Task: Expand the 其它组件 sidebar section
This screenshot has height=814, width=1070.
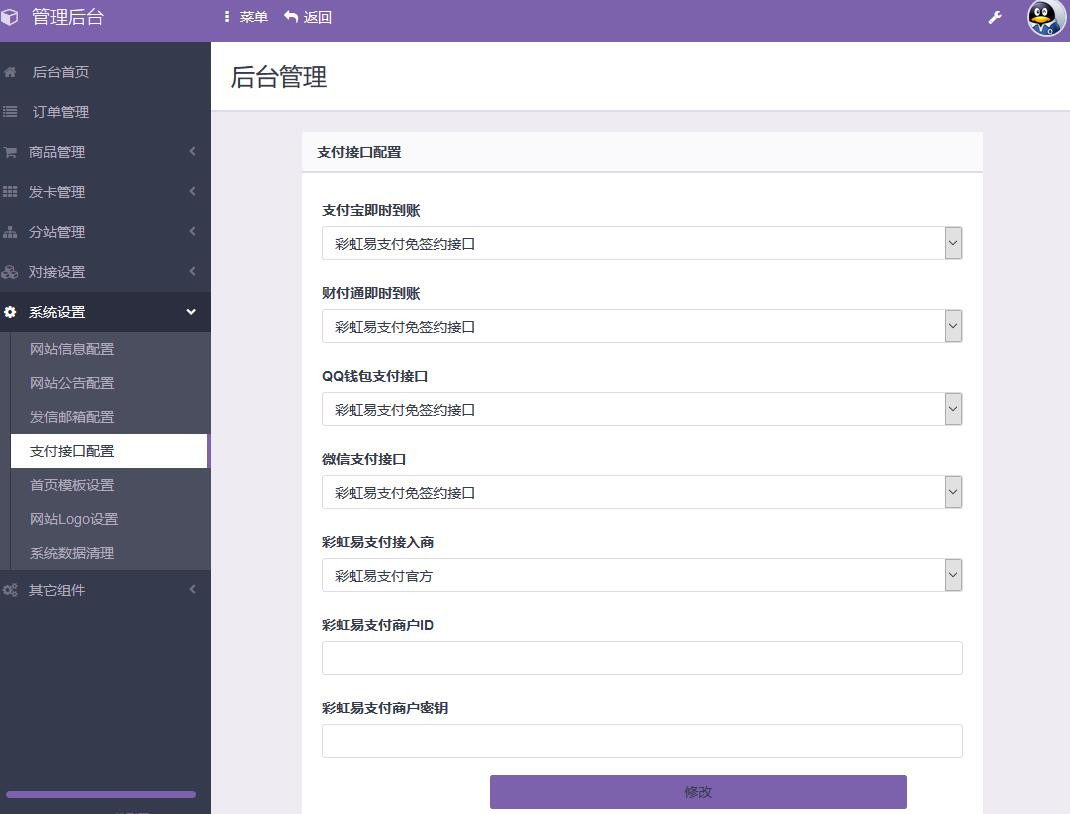Action: click(105, 590)
